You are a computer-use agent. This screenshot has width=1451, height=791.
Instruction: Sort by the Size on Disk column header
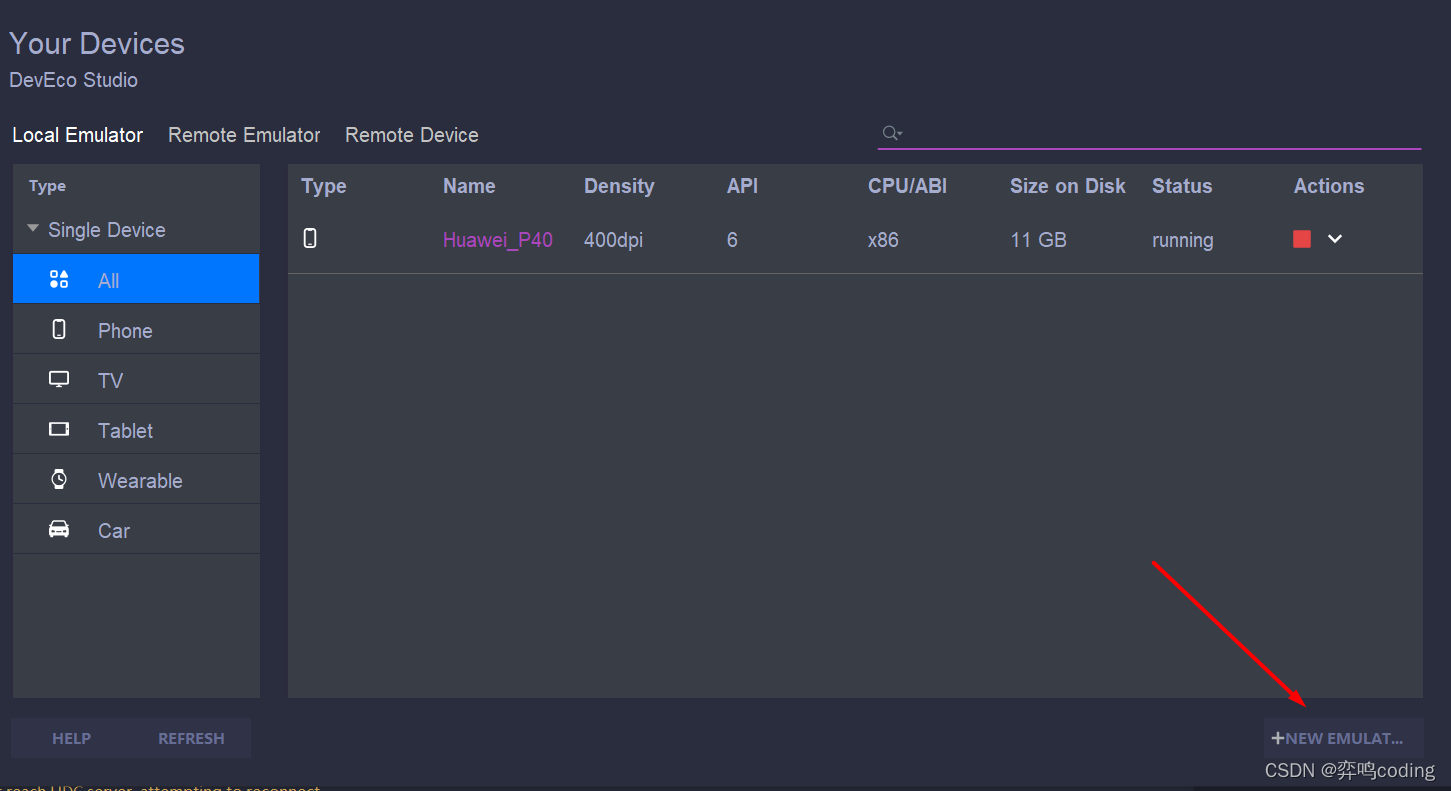[1067, 186]
